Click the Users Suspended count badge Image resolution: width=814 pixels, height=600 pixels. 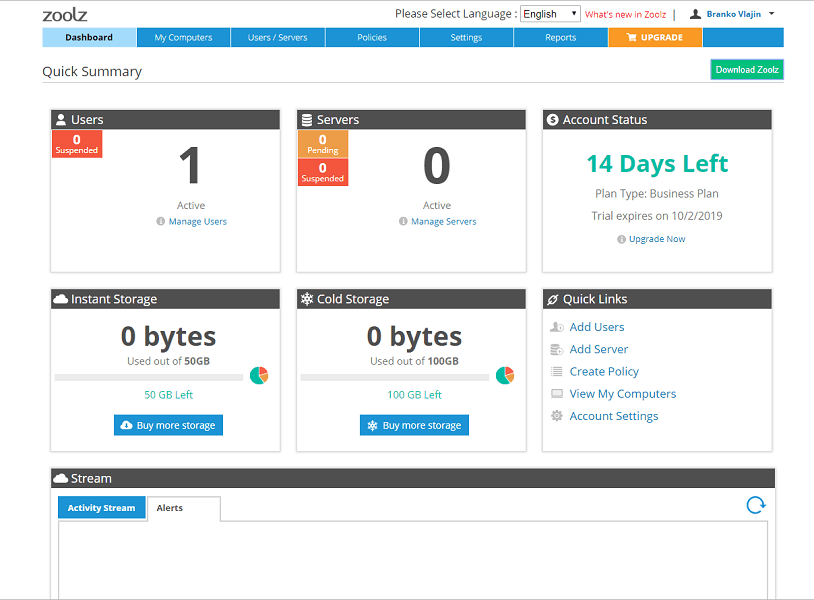point(77,144)
